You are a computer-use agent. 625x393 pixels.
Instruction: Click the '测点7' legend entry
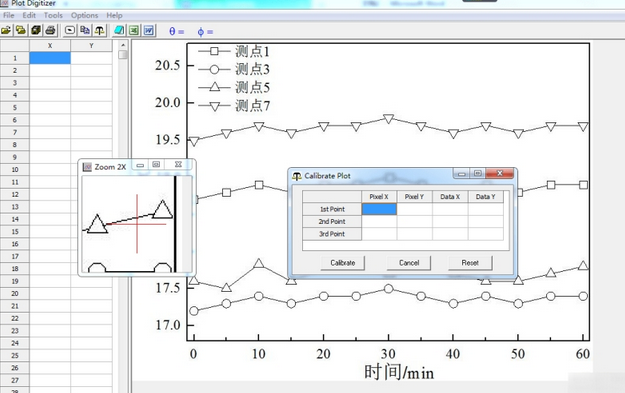[x=234, y=106]
